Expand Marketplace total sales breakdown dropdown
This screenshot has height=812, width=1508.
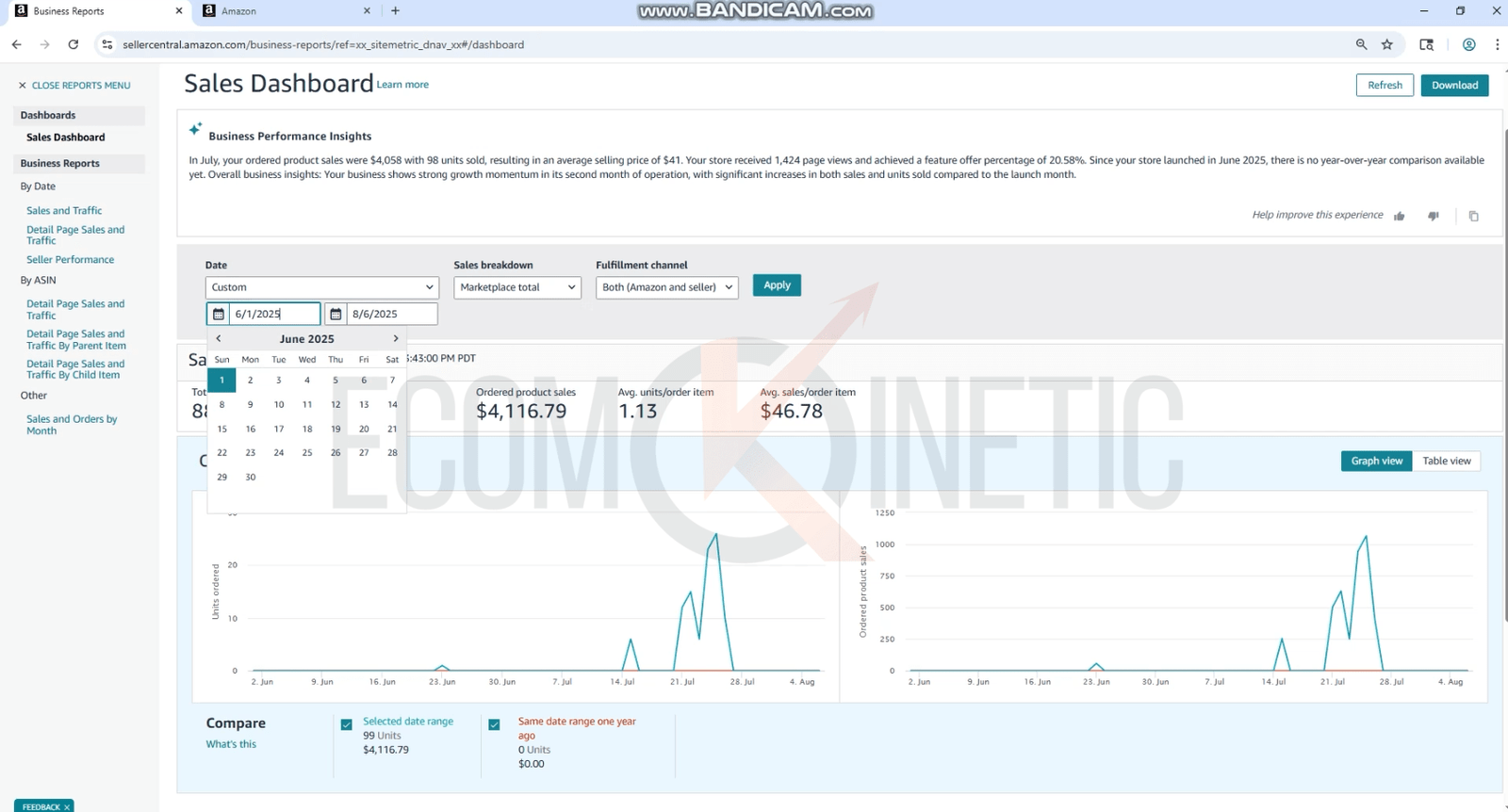coord(517,287)
